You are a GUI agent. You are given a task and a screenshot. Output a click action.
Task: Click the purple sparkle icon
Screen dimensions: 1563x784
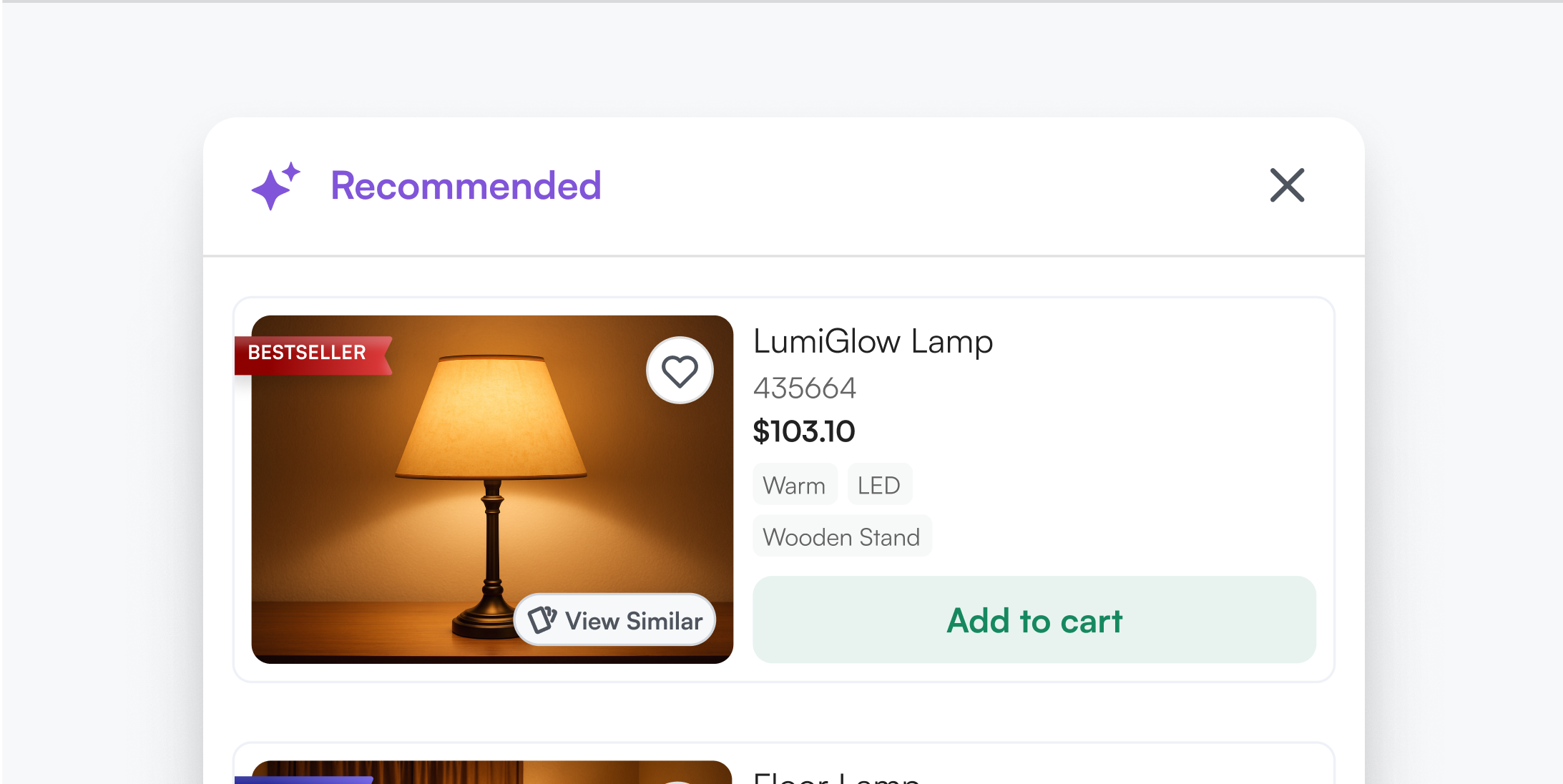point(275,186)
